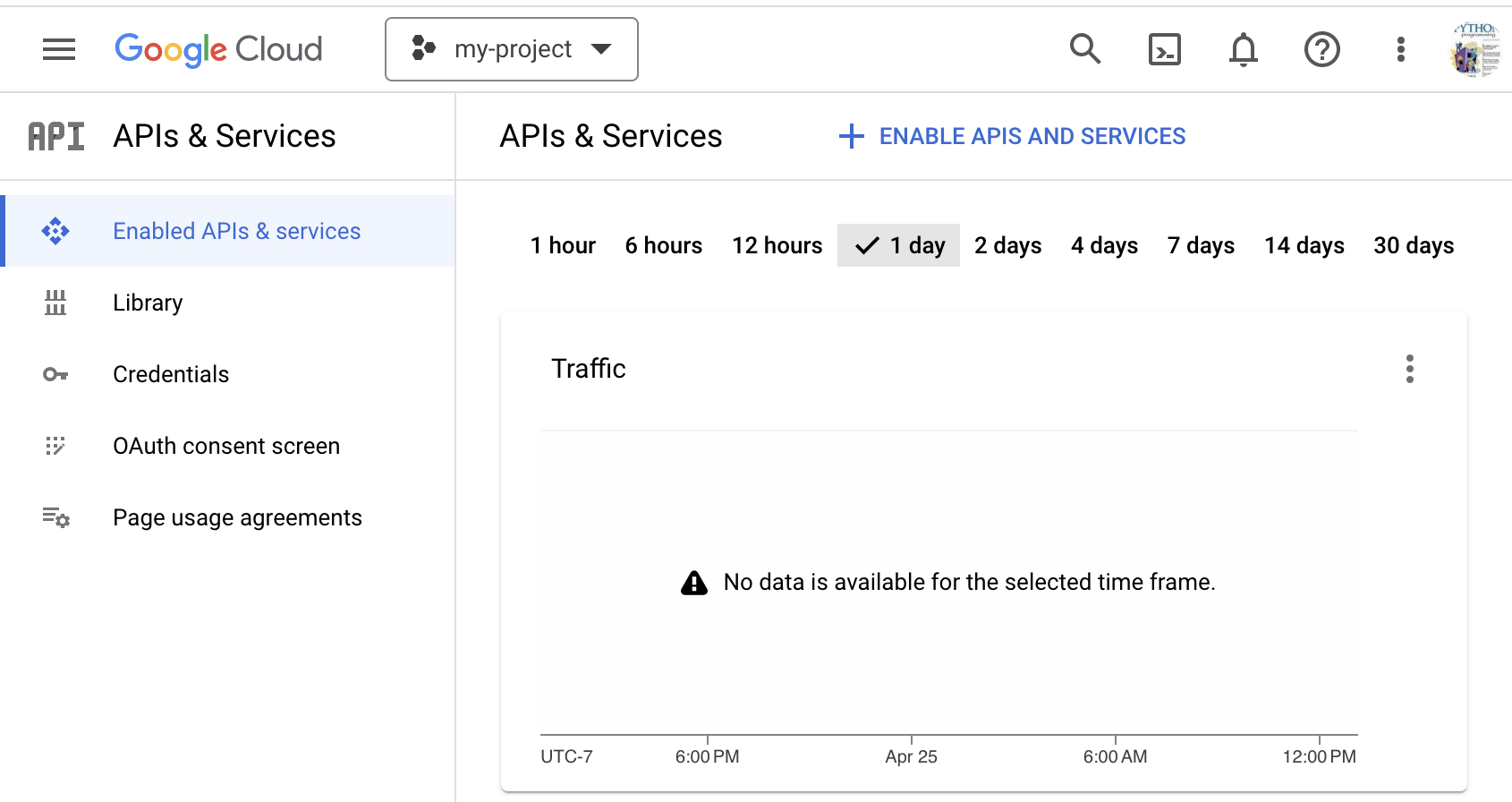Click the 'No data is available' message

coord(970,583)
